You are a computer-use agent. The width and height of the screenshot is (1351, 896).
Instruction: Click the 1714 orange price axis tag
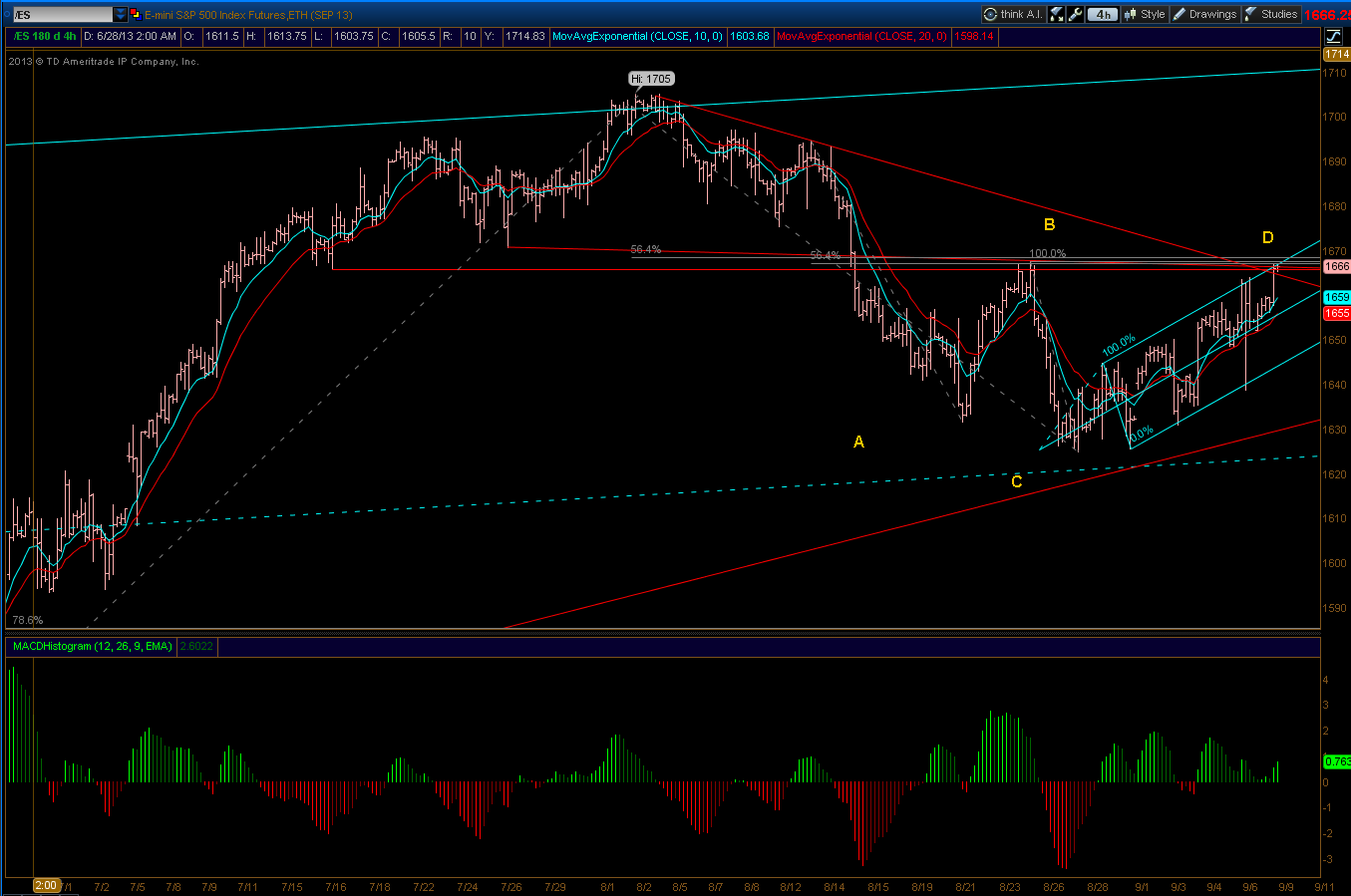[1336, 54]
